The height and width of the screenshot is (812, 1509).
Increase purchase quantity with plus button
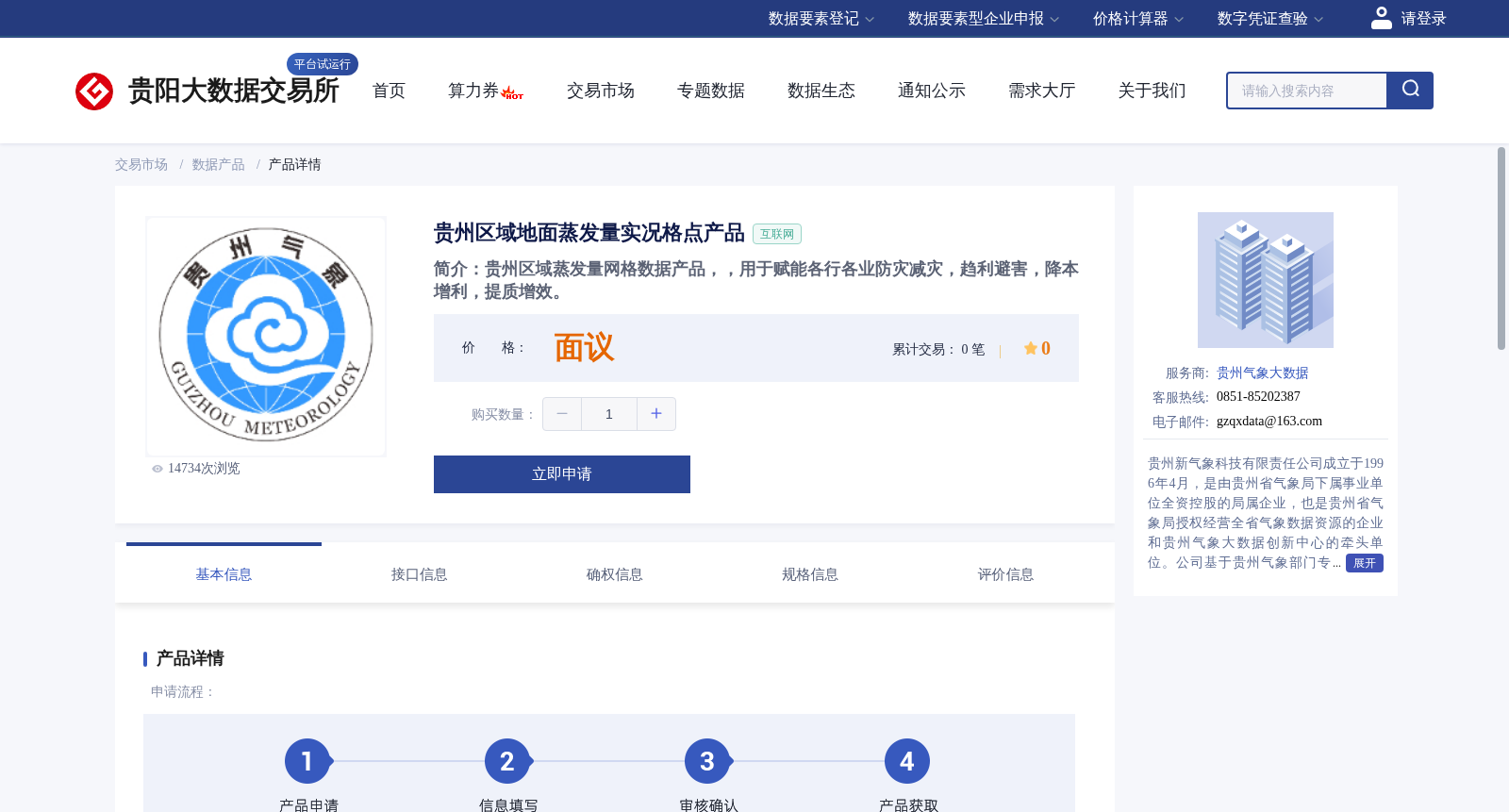point(656,414)
